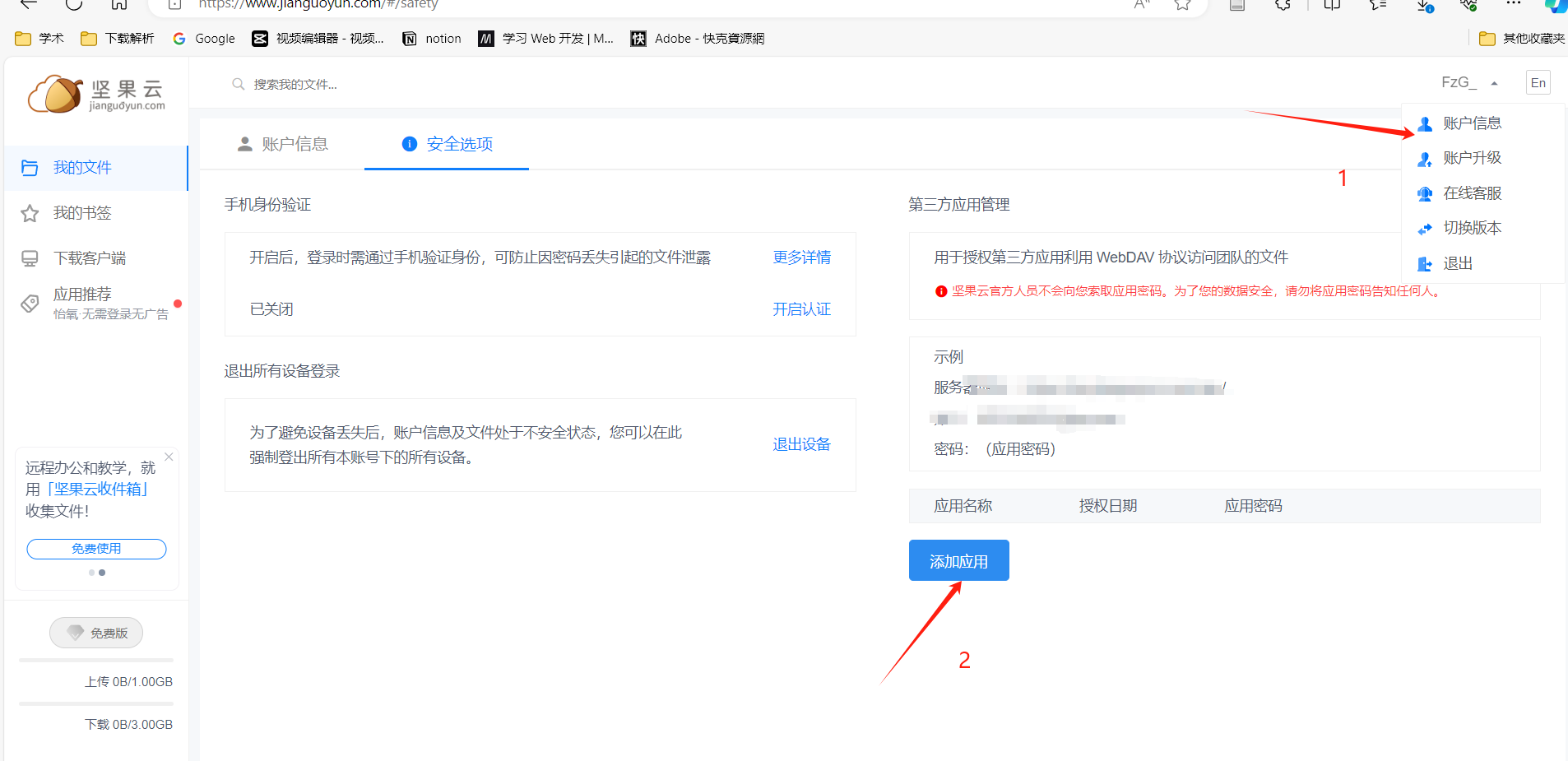Screen dimensions: 1568x761
Task: Click the Jianguoyun acorn logo
Action: click(x=96, y=95)
